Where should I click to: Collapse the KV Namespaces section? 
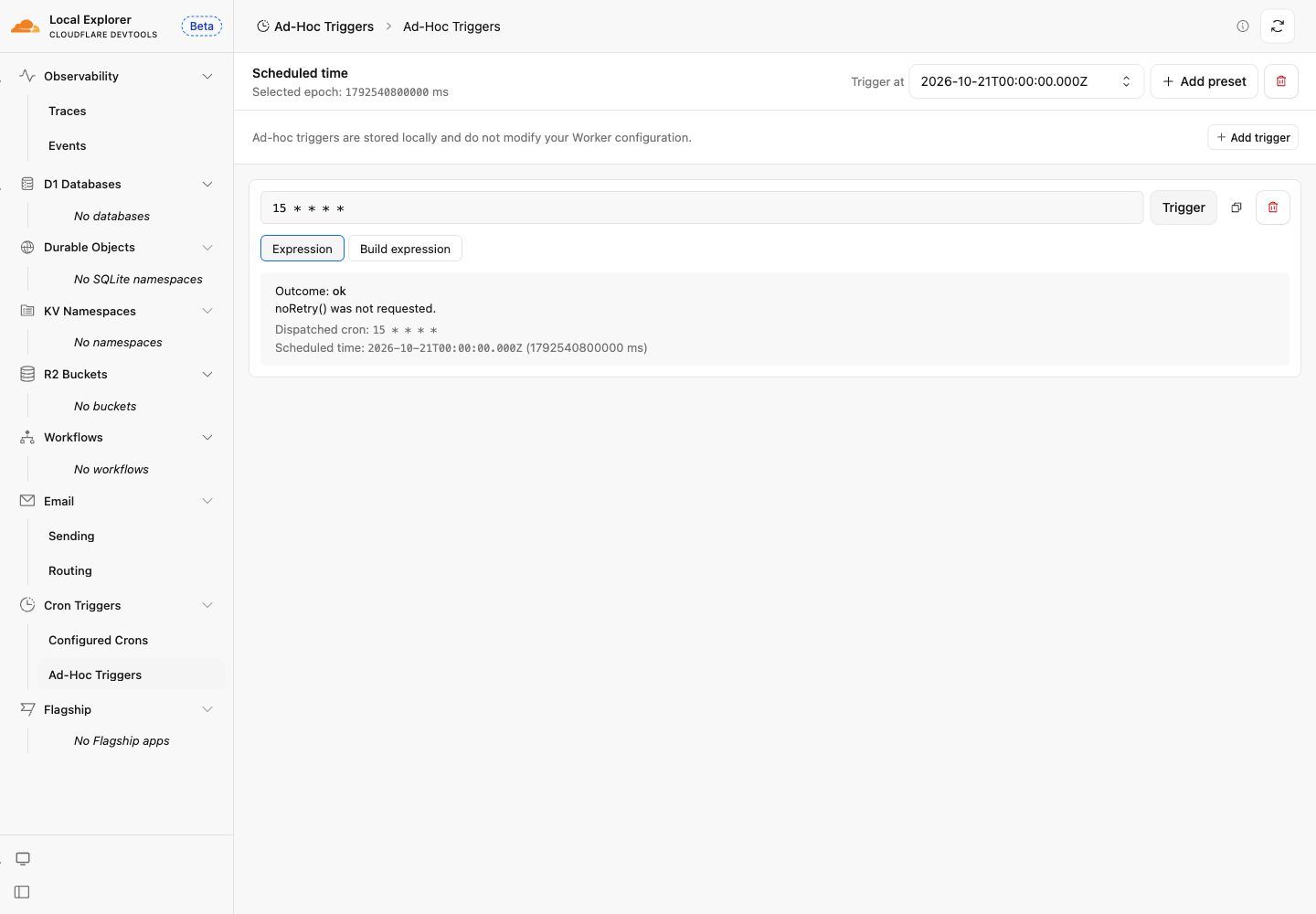(x=207, y=311)
